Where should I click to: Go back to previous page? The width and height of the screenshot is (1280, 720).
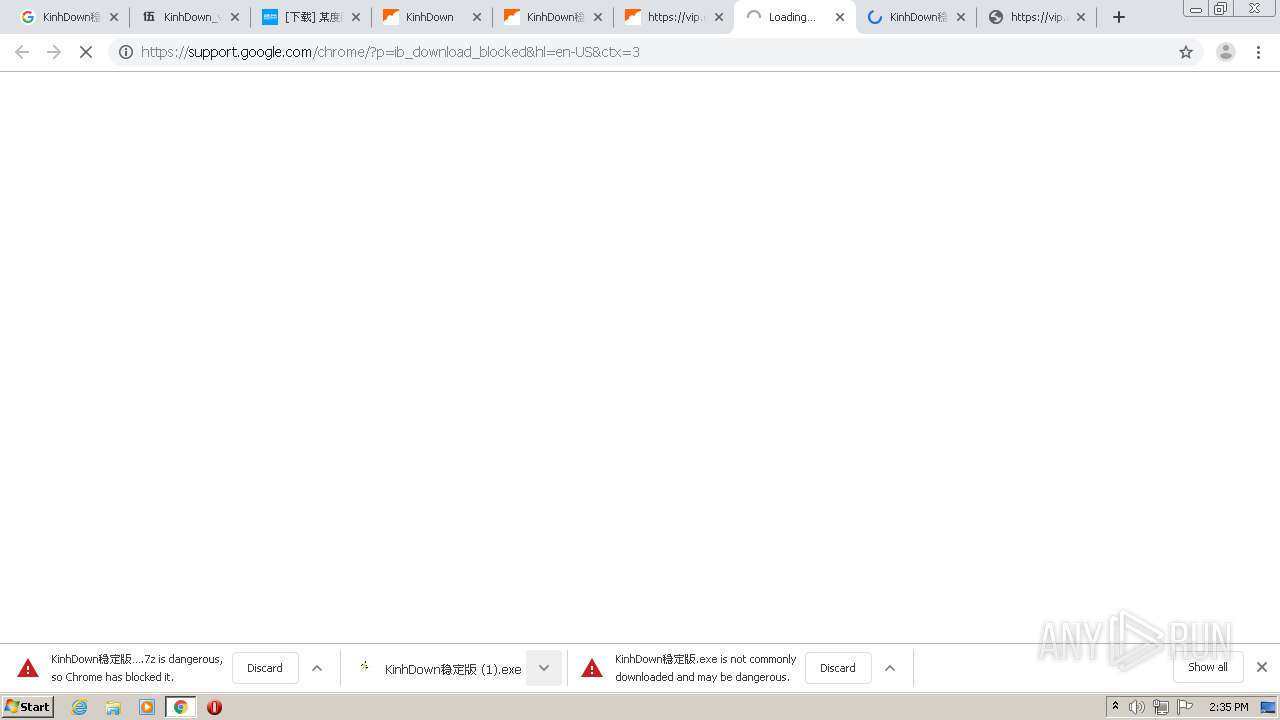[22, 52]
